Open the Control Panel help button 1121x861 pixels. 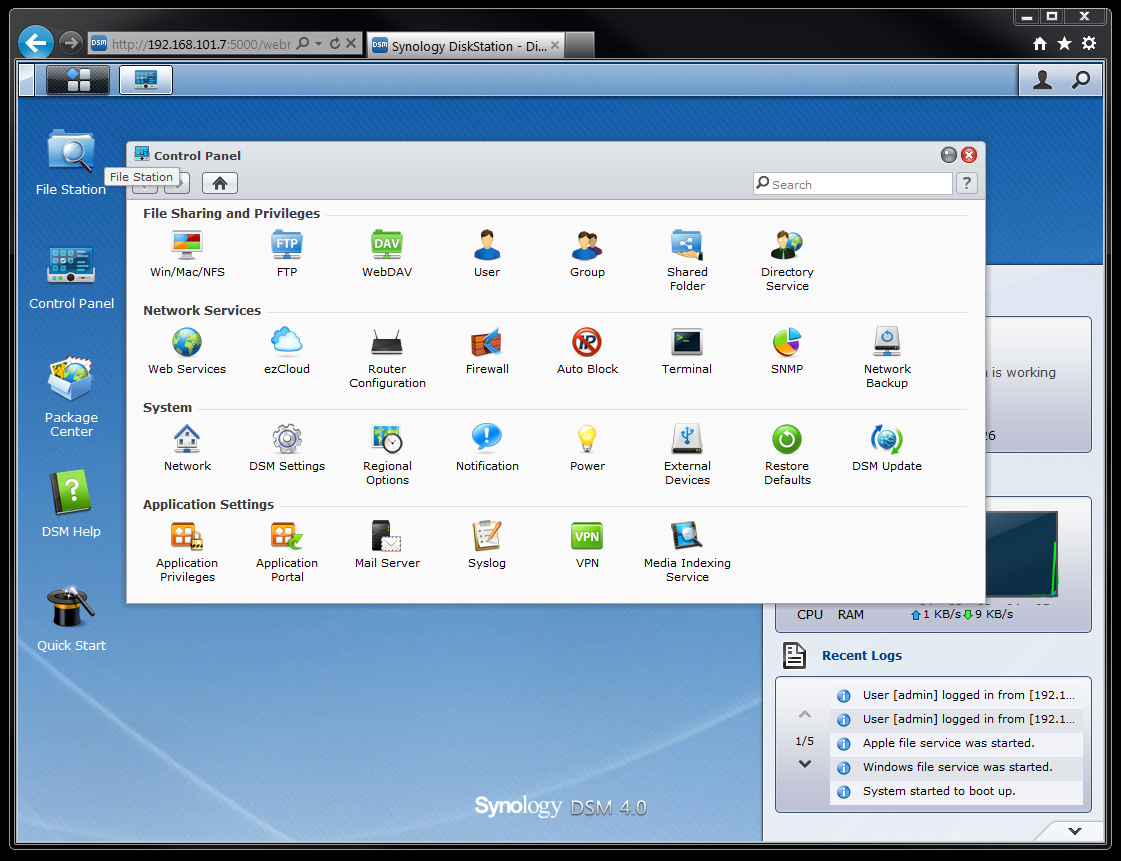967,184
